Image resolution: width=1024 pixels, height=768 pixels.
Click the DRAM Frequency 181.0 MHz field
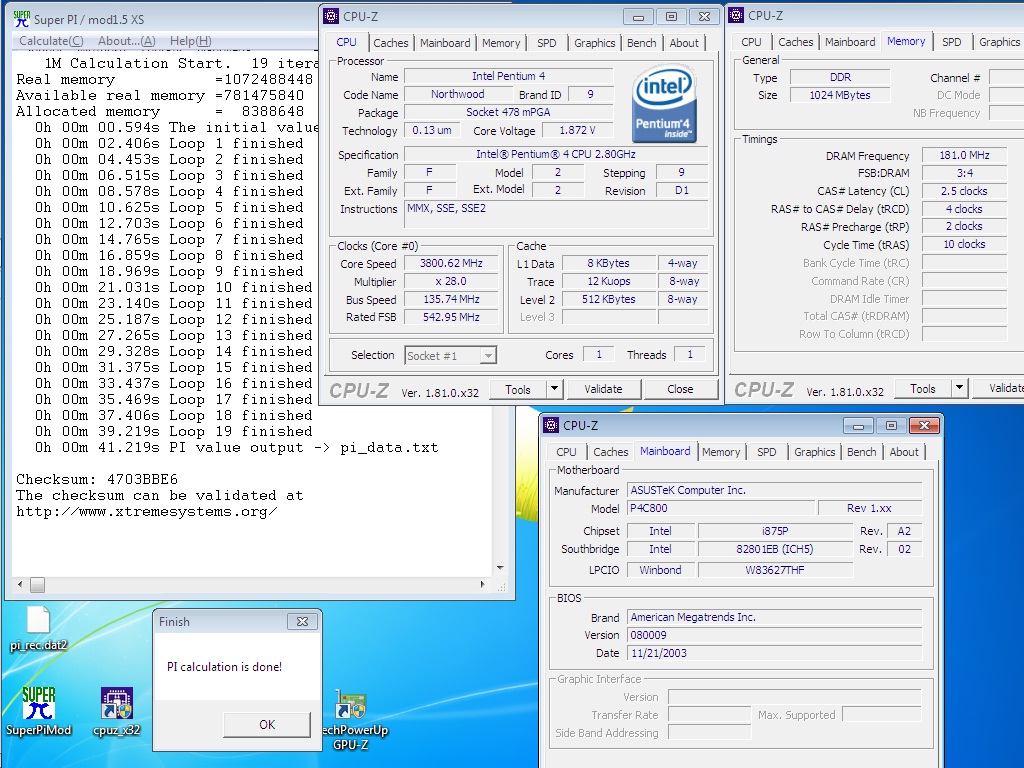point(965,155)
